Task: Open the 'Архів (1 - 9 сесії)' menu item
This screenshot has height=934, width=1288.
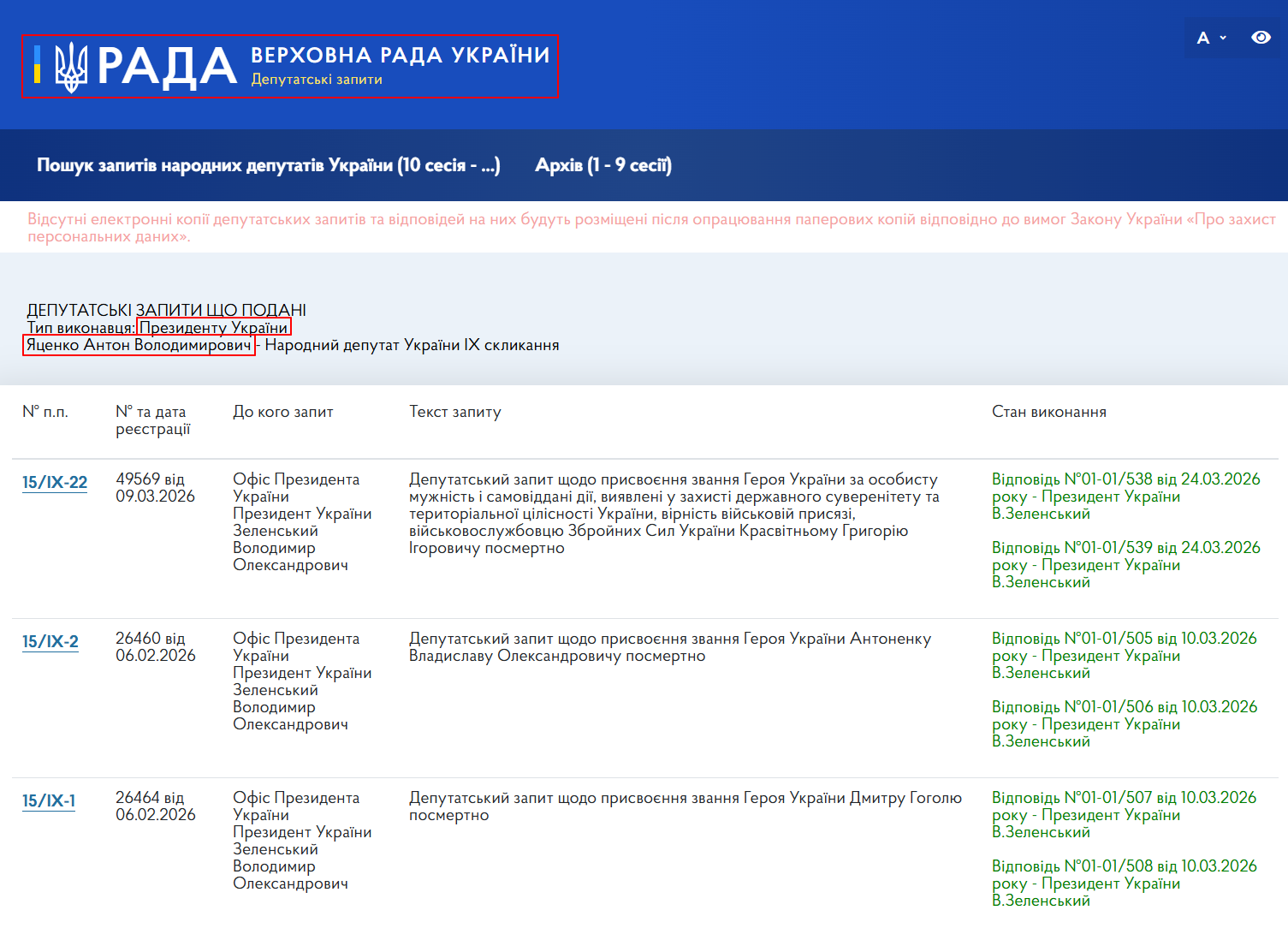Action: click(x=603, y=165)
